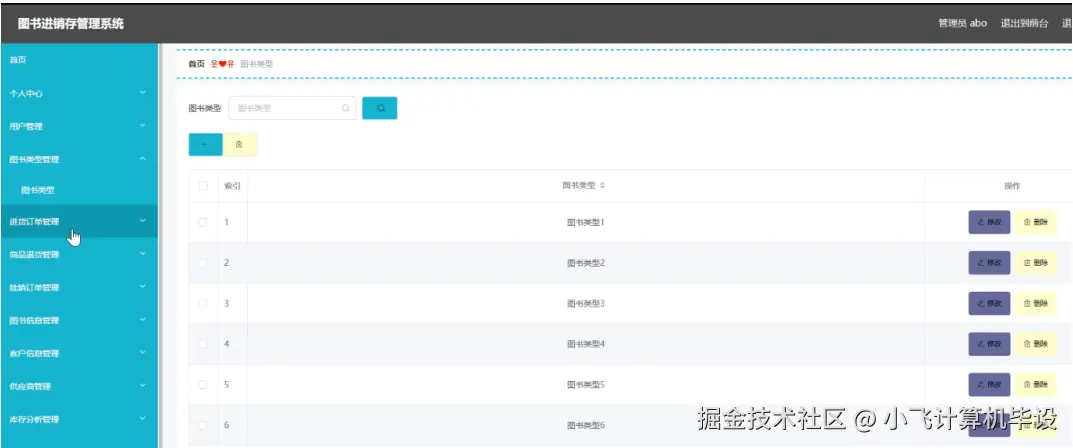Open 首页 in the sidebar
Image resolution: width=1073 pixels, height=448 pixels.
point(79,60)
